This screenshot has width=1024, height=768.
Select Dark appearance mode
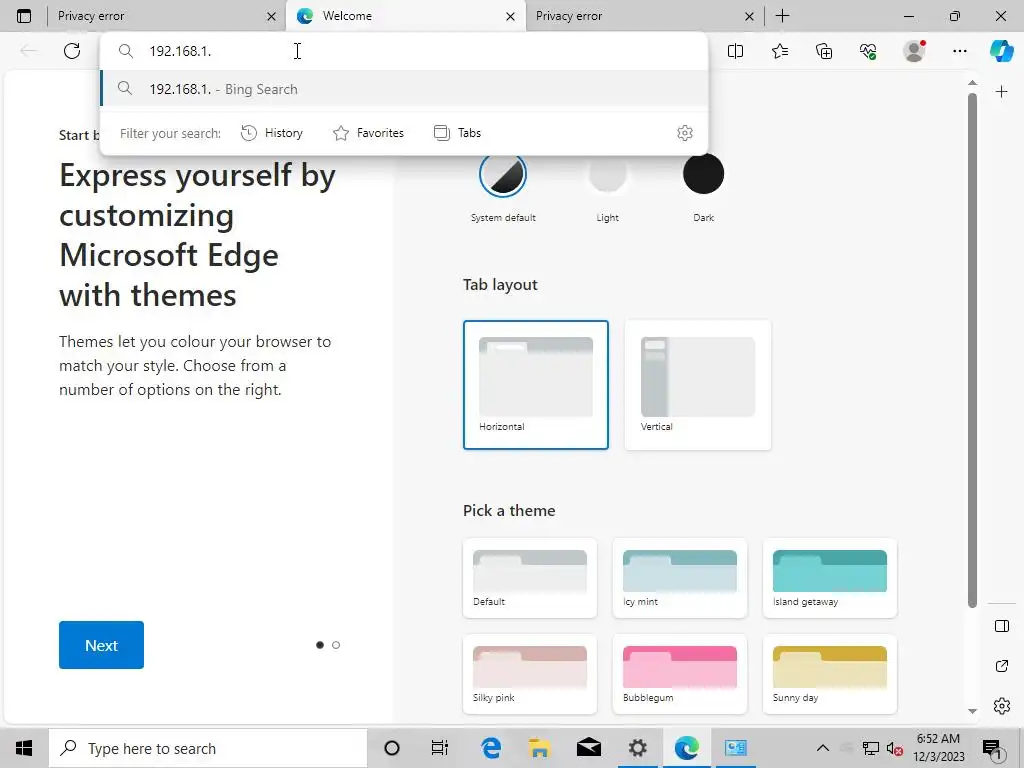pos(703,174)
